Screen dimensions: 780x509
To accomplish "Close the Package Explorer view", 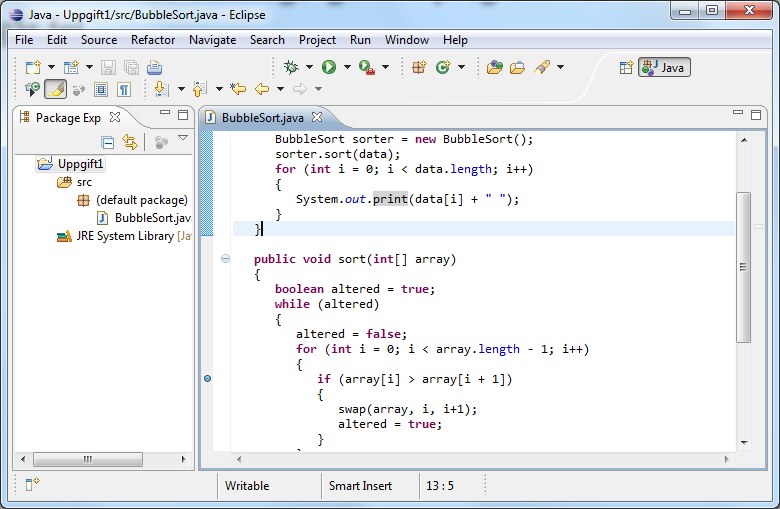I will 115,117.
